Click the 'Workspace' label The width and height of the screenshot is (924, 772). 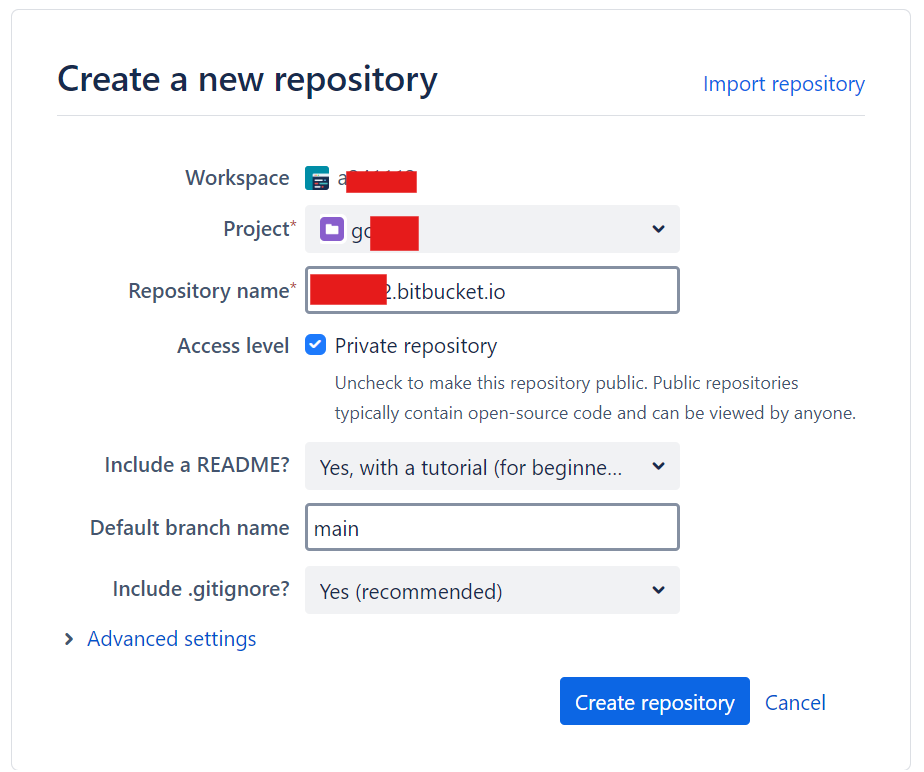click(x=237, y=177)
